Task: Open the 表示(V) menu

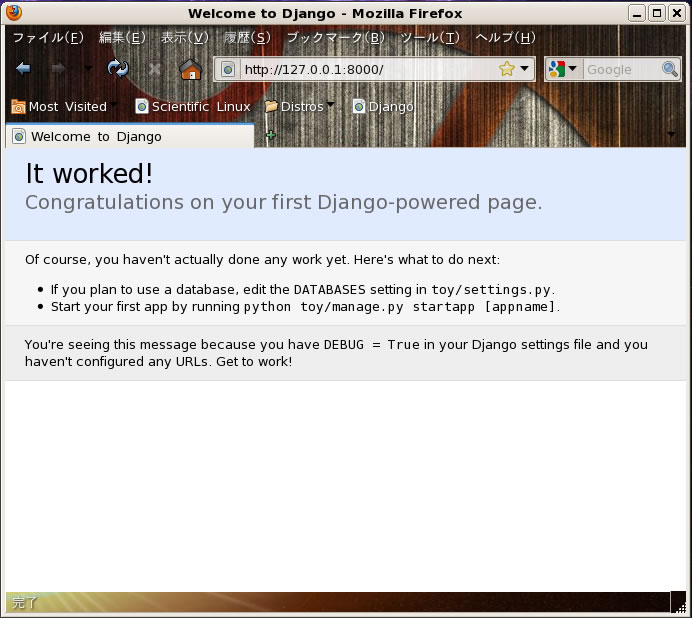Action: (x=184, y=38)
